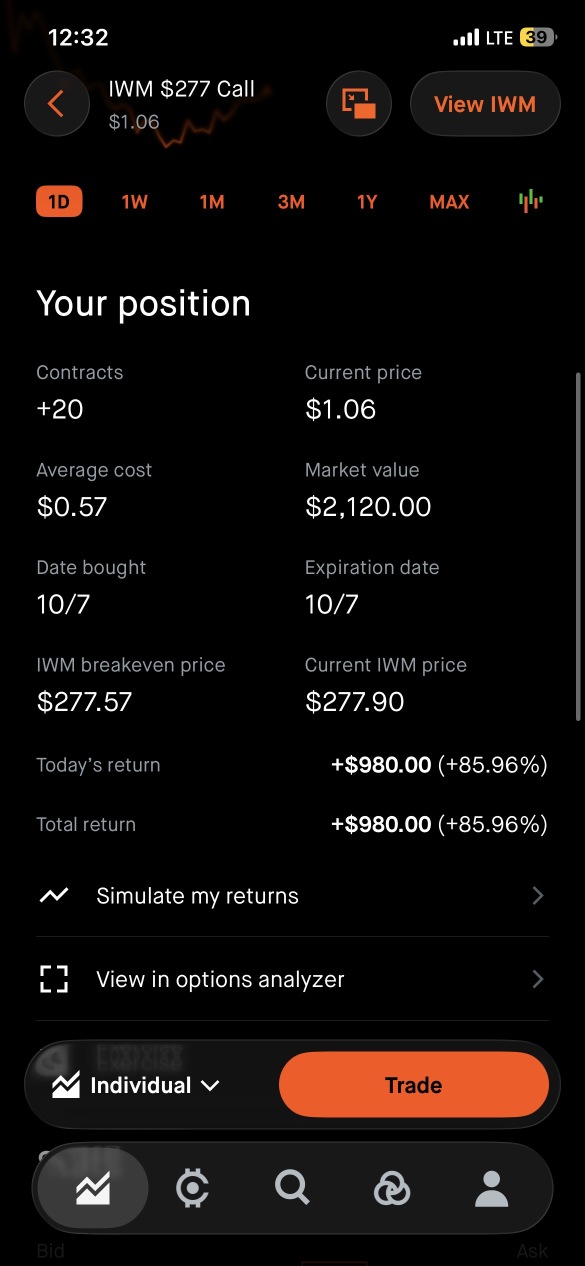This screenshot has width=585, height=1266.
Task: Tap the View IWM button
Action: [485, 104]
